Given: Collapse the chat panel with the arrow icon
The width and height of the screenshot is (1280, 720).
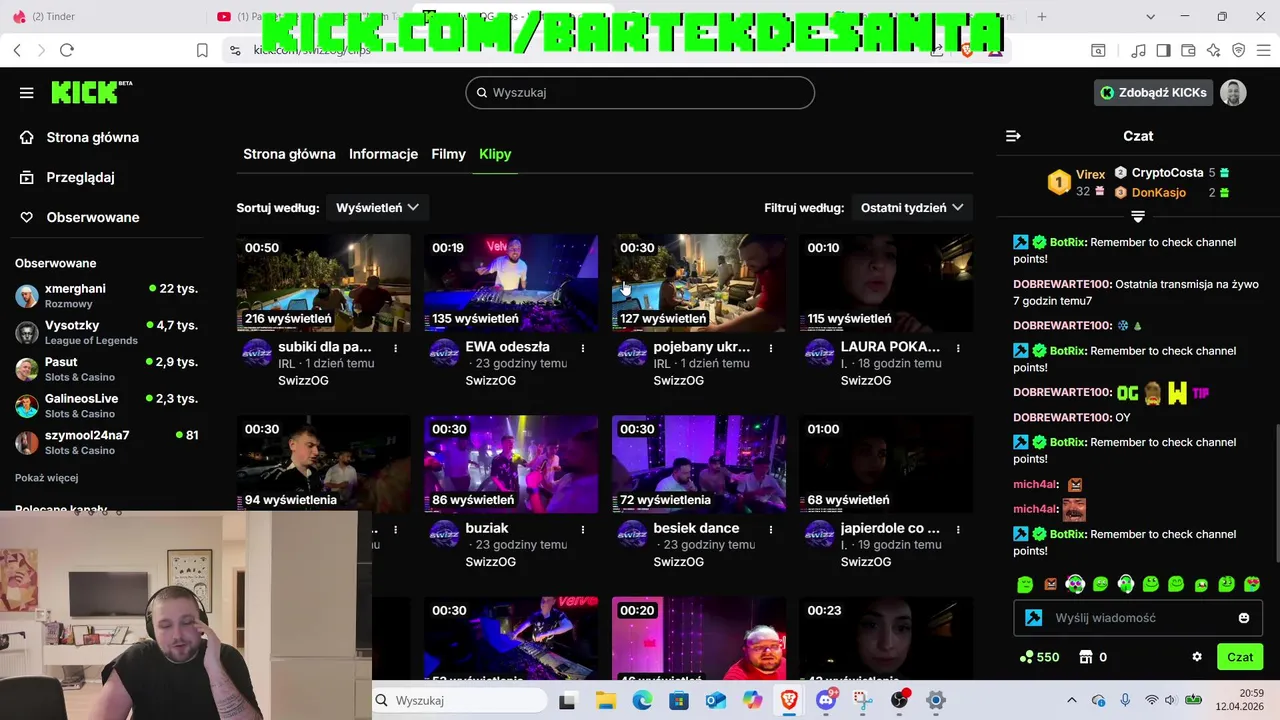Looking at the screenshot, I should tap(1013, 136).
